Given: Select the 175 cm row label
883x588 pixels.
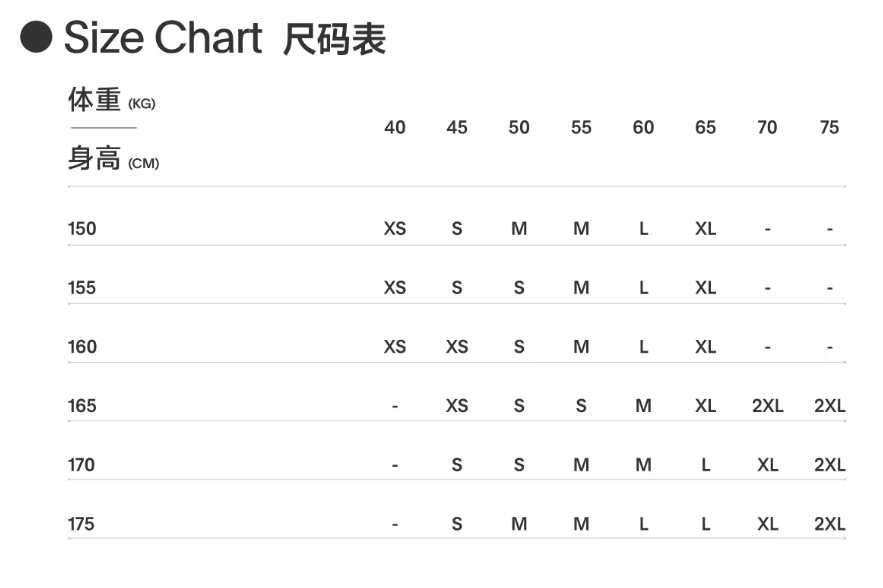Looking at the screenshot, I should point(81,524).
